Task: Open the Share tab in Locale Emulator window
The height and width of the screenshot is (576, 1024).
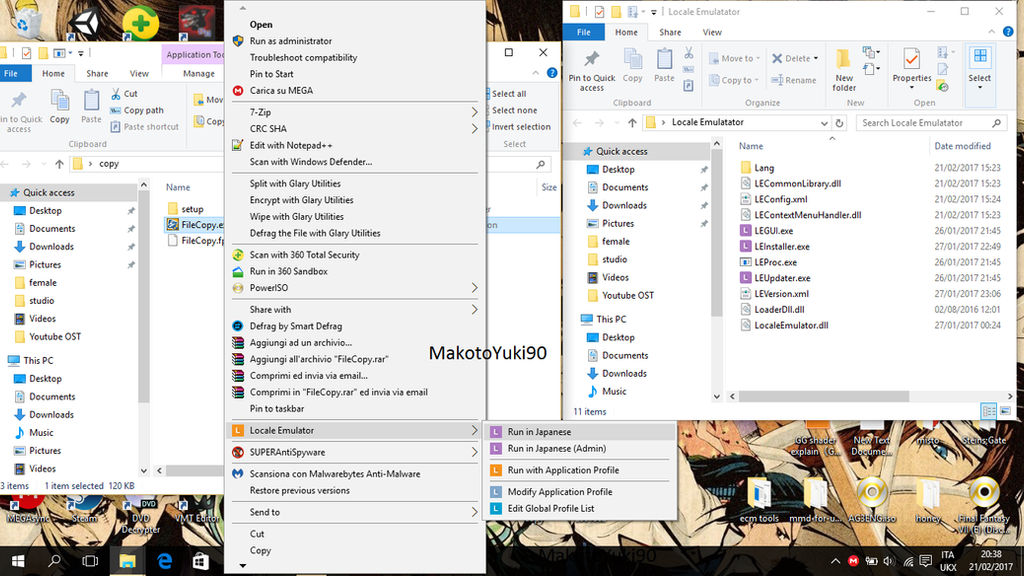Action: 670,32
